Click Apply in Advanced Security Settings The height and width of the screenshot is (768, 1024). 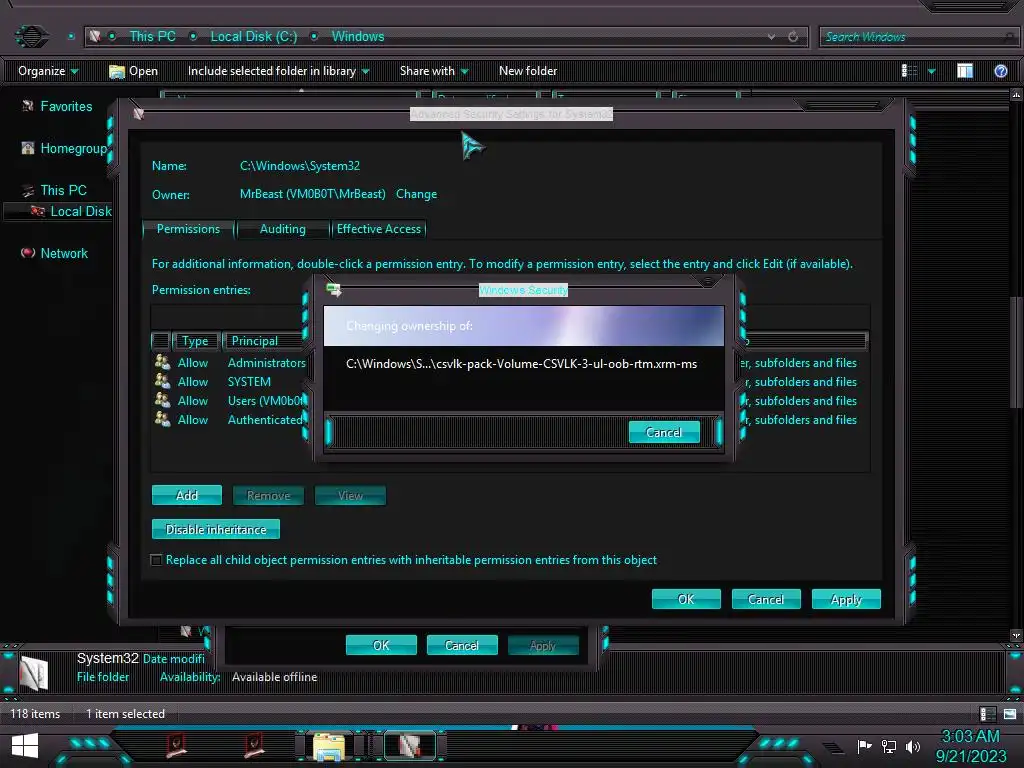[846, 599]
